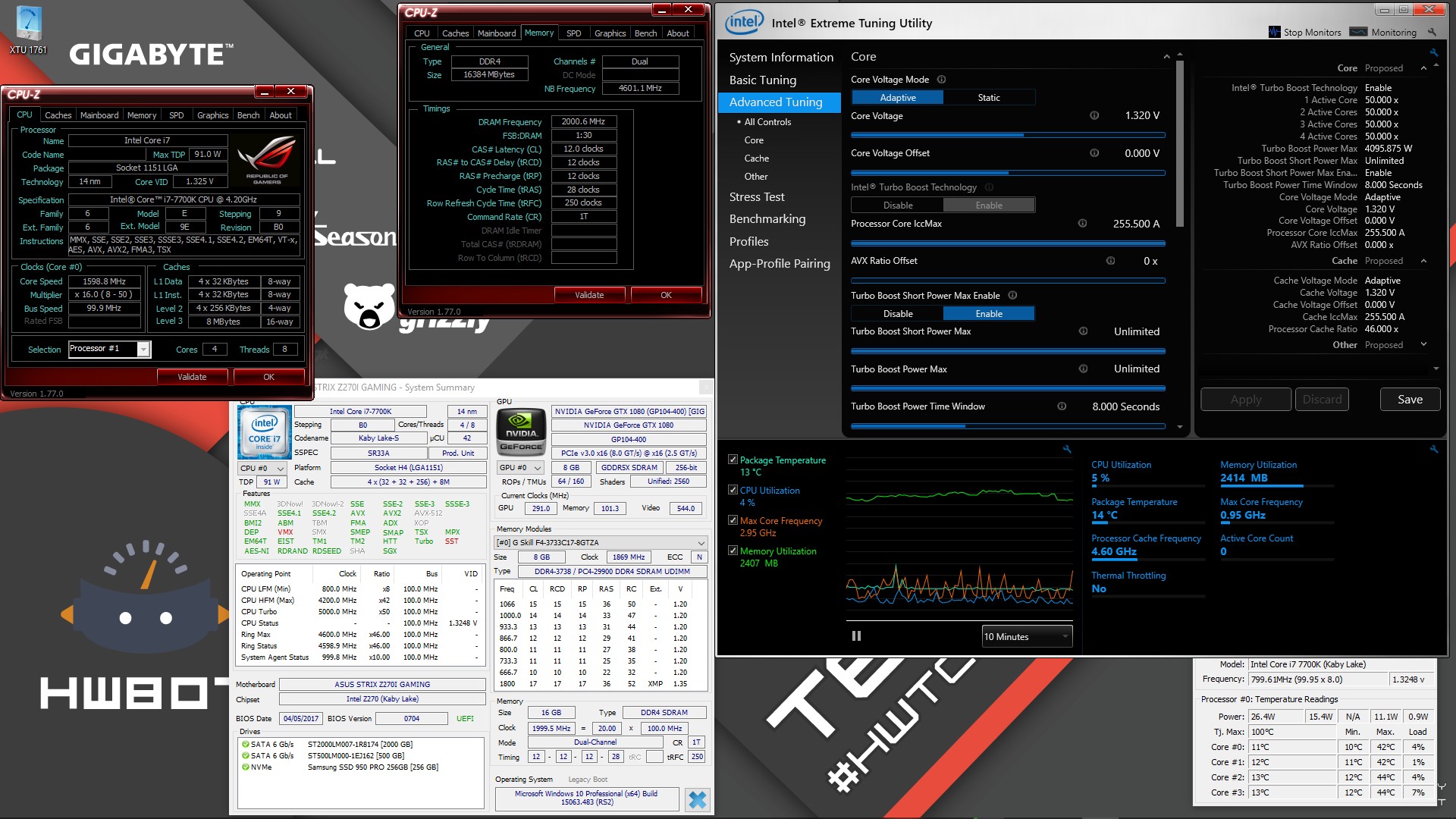Viewport: 1456px width, 819px height.
Task: Uncheck CPU Utilization monitor checkbox
Action: [x=733, y=490]
